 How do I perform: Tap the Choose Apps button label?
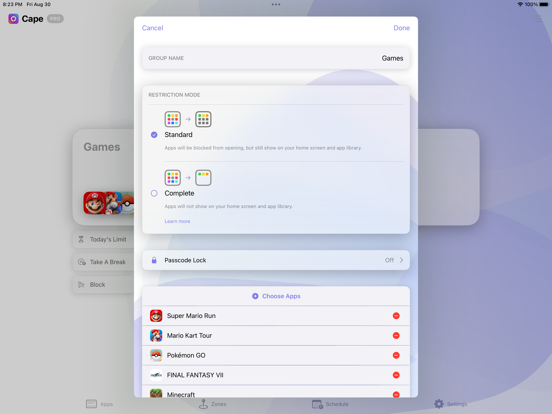tap(281, 296)
